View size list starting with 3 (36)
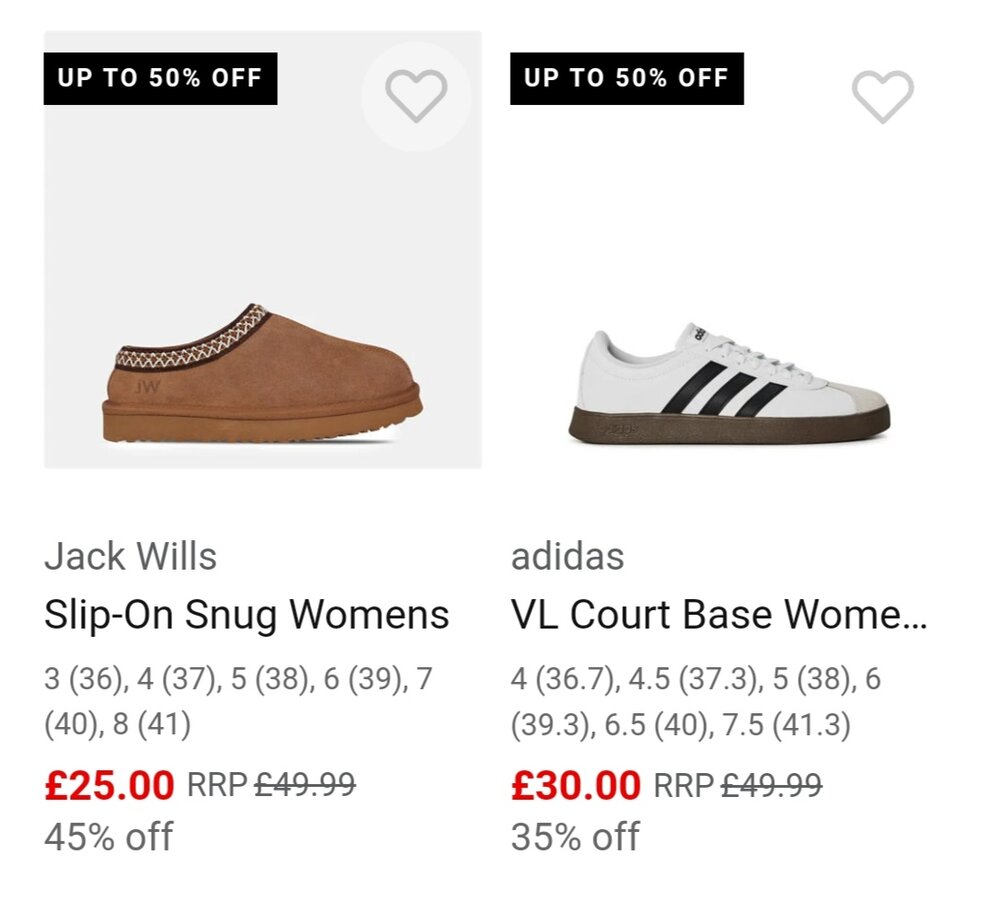Viewport: 993px width, 900px height. 238,701
